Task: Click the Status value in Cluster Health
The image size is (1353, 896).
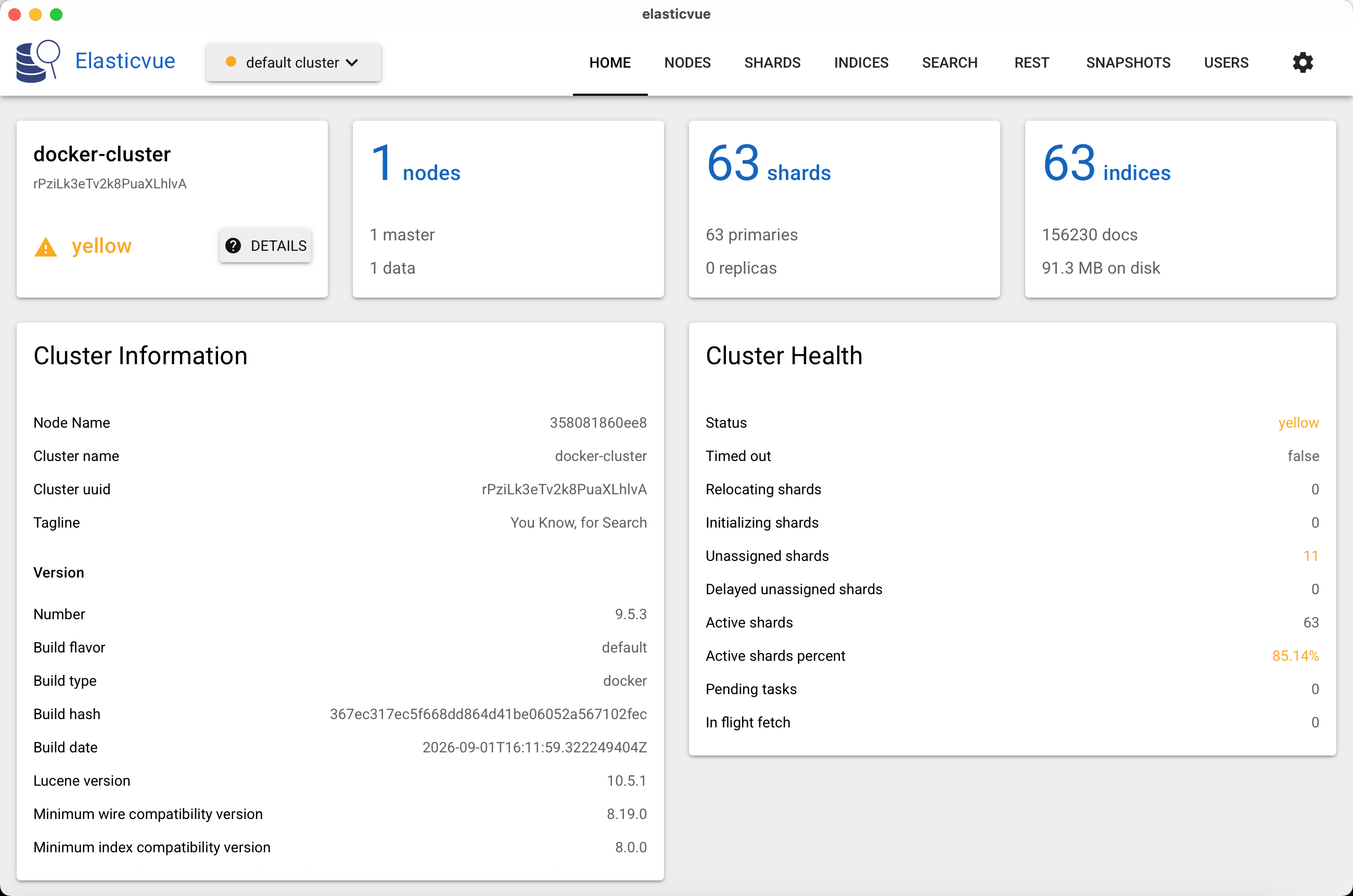Action: [x=1299, y=423]
